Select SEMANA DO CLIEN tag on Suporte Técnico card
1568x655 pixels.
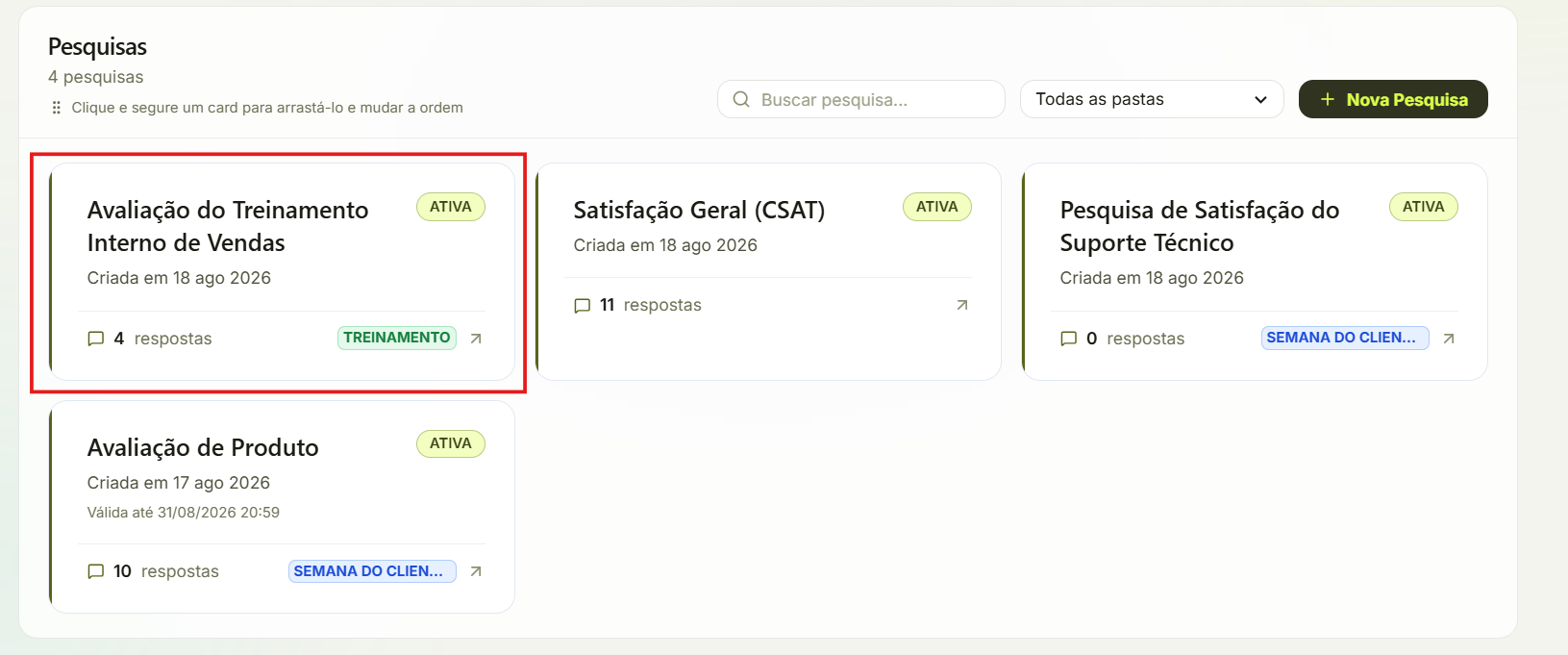1345,338
